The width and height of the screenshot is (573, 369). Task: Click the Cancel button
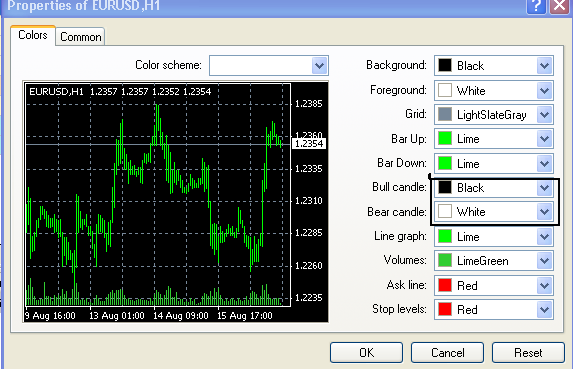point(448,353)
